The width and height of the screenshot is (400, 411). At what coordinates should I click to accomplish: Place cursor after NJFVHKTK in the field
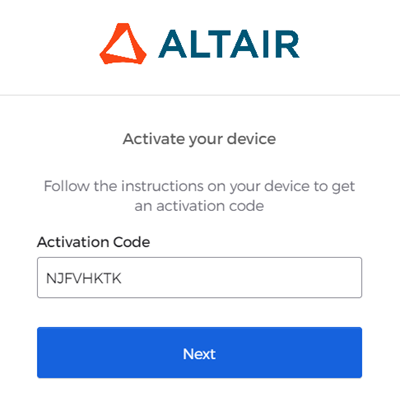[x=123, y=278]
